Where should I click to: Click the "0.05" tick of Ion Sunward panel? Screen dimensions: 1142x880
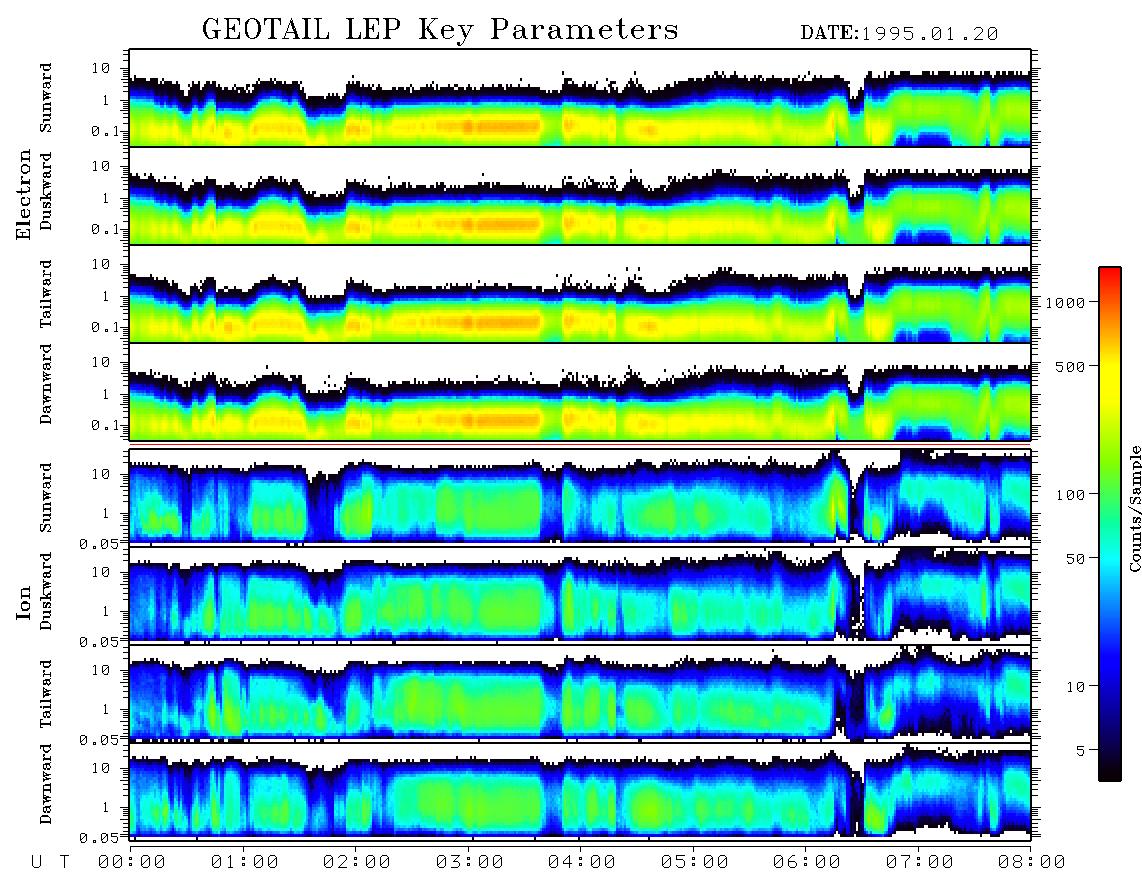[100, 543]
